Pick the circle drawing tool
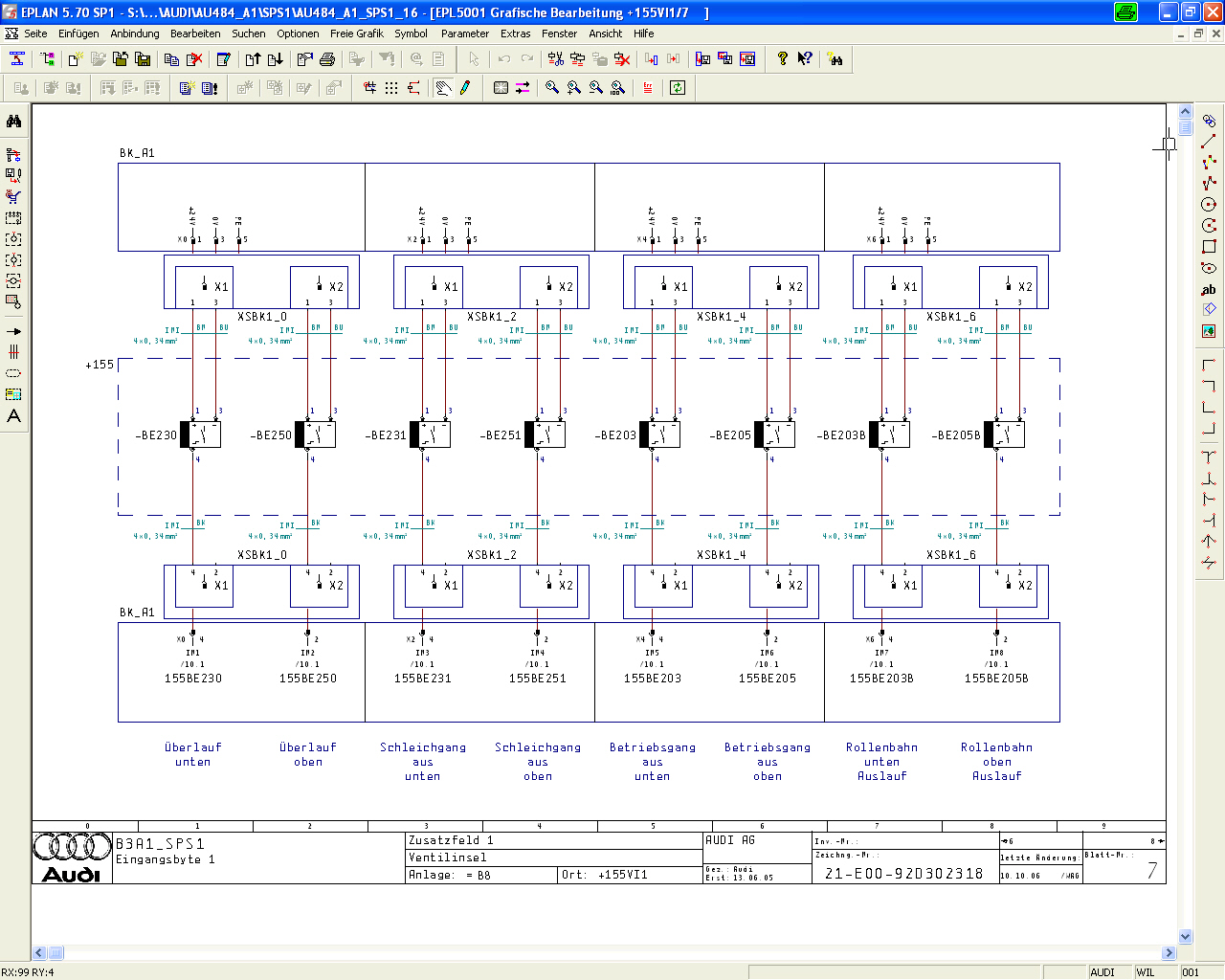 [x=1209, y=205]
